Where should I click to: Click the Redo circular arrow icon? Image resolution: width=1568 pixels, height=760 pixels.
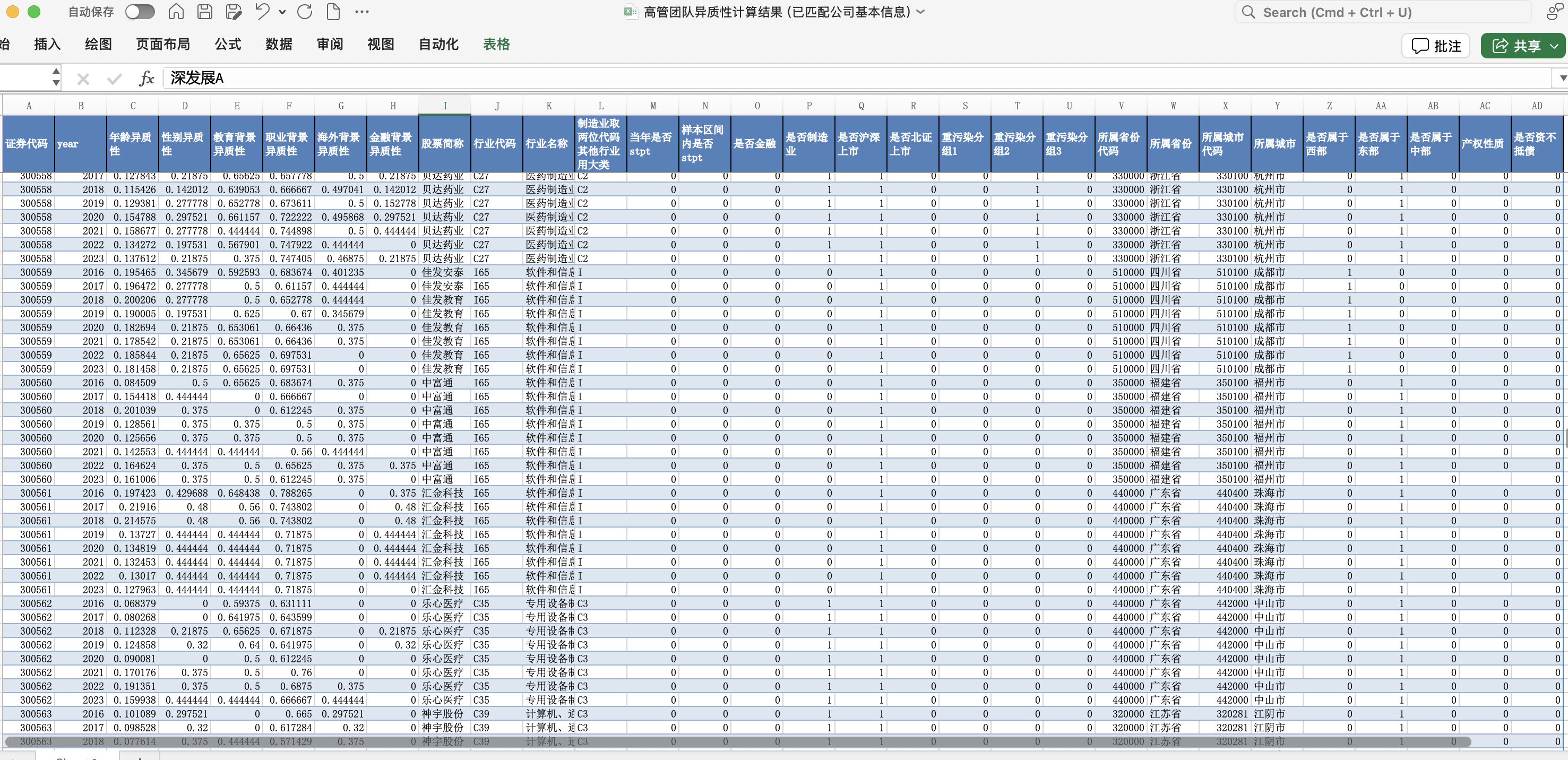tap(305, 12)
